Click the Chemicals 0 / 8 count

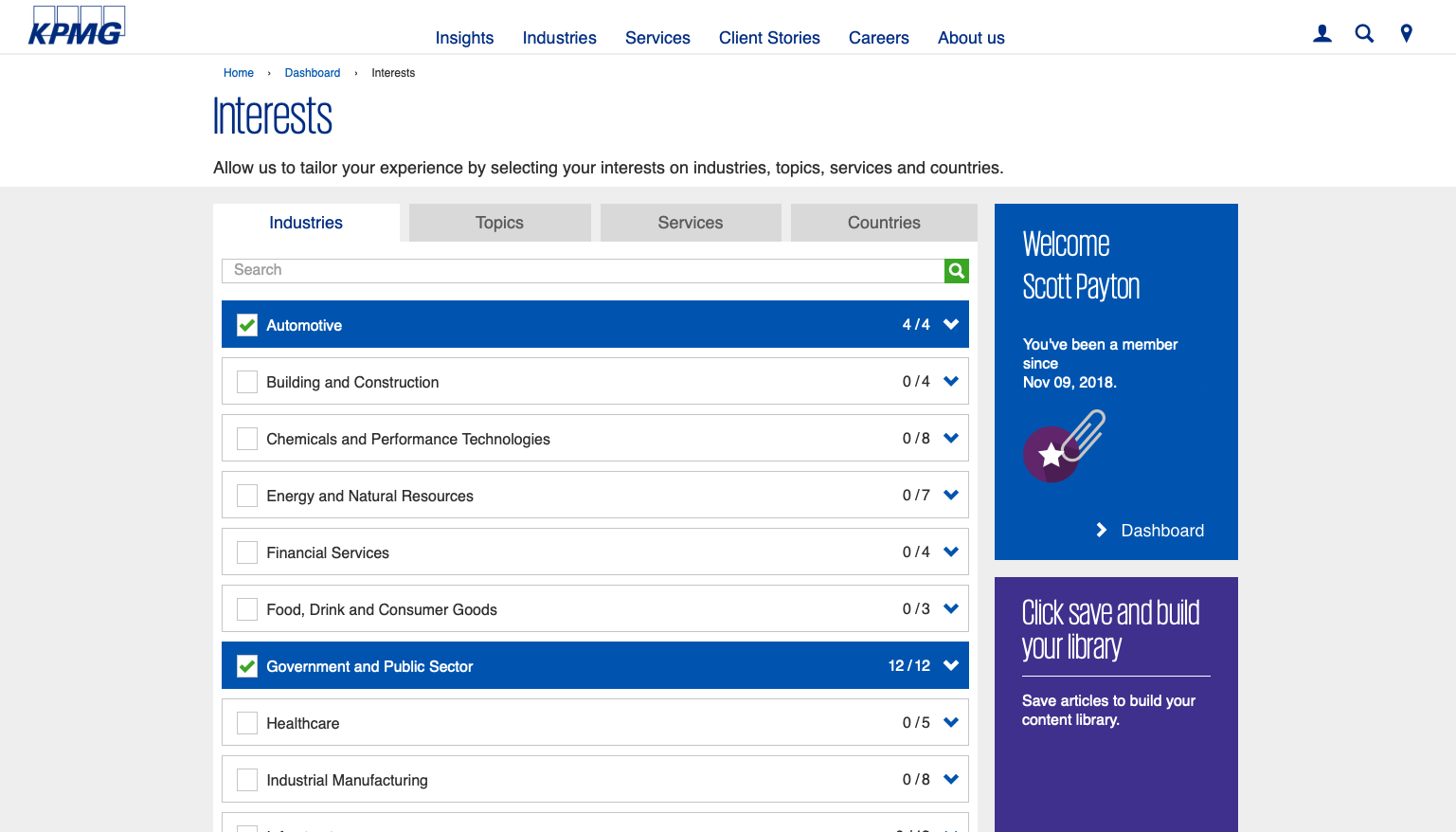click(916, 438)
